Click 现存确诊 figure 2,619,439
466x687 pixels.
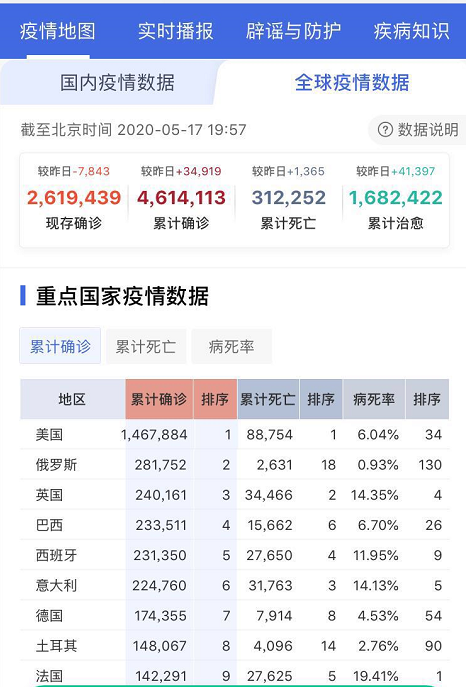point(74,198)
